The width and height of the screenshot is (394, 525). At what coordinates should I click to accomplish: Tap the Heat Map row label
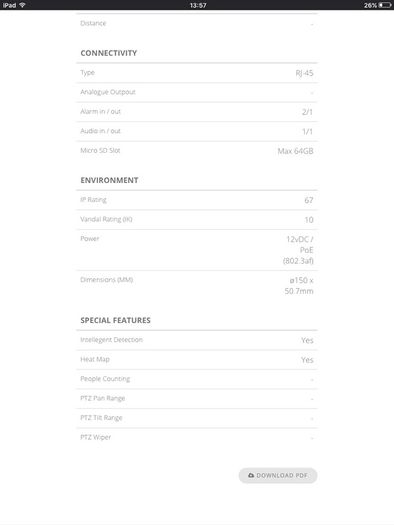(95, 359)
